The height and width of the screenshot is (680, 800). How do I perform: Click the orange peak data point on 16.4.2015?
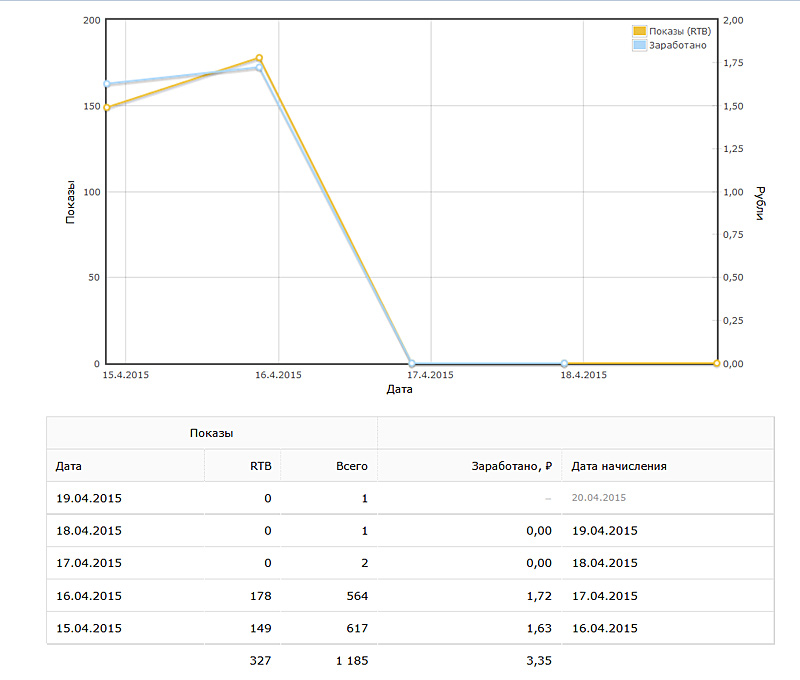tap(259, 58)
